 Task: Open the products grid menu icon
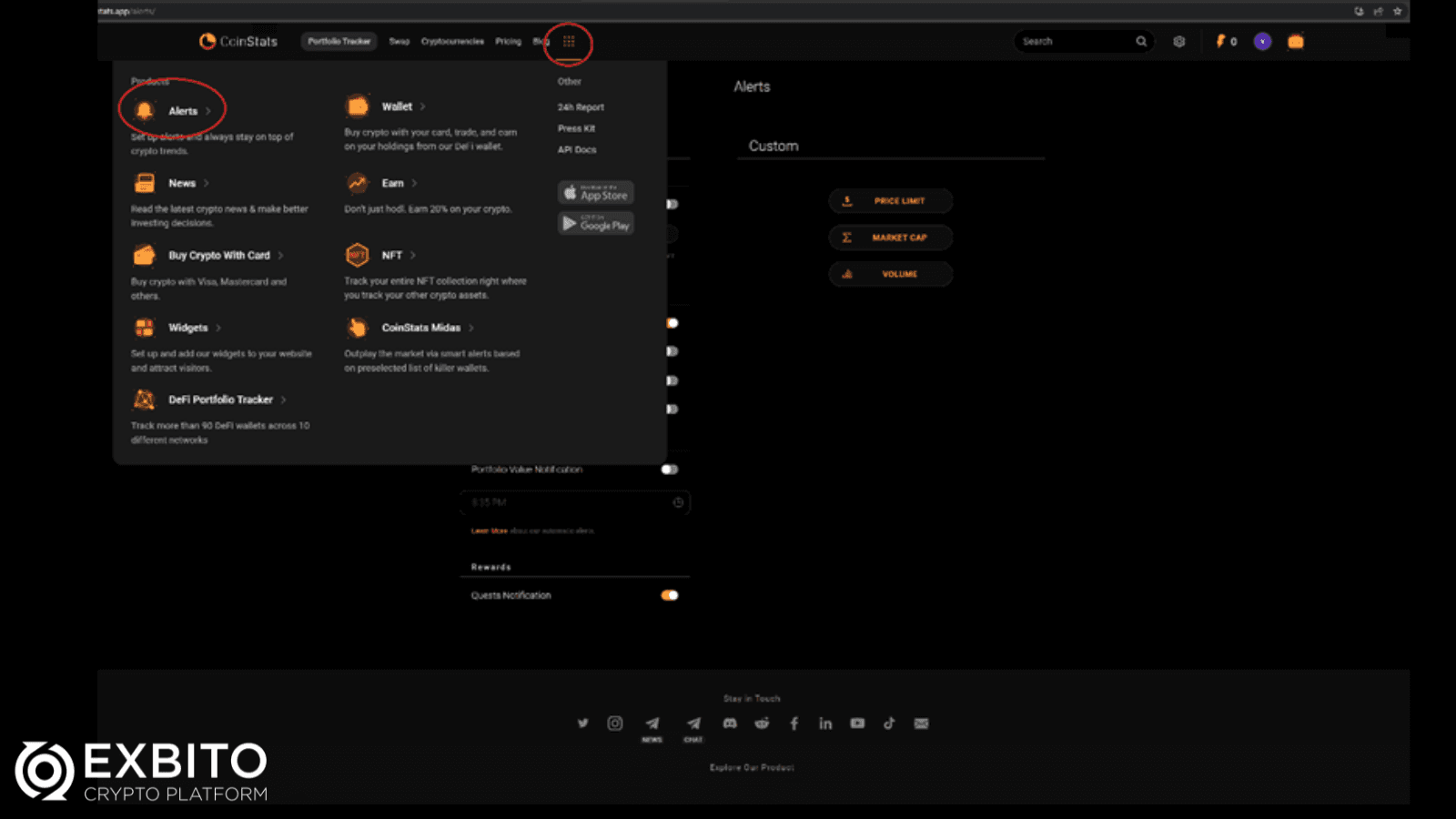tap(569, 41)
